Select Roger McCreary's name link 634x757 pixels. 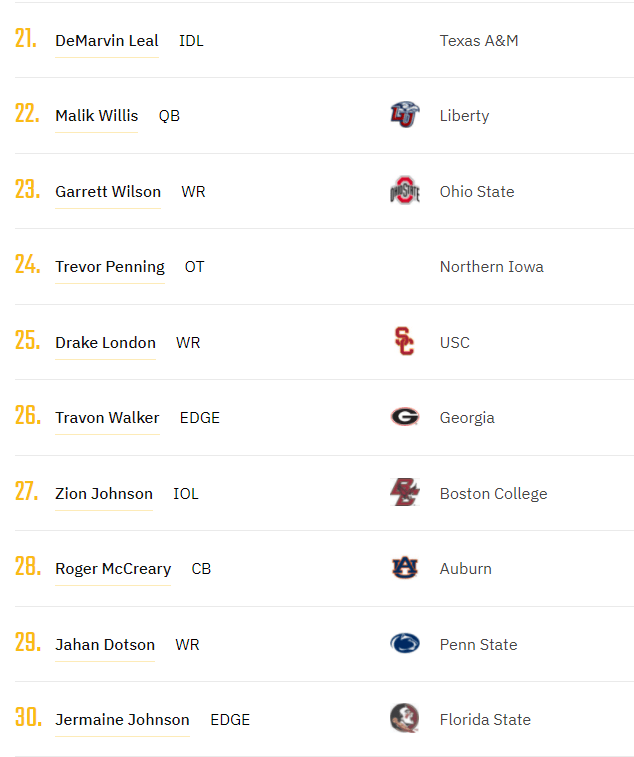point(113,569)
